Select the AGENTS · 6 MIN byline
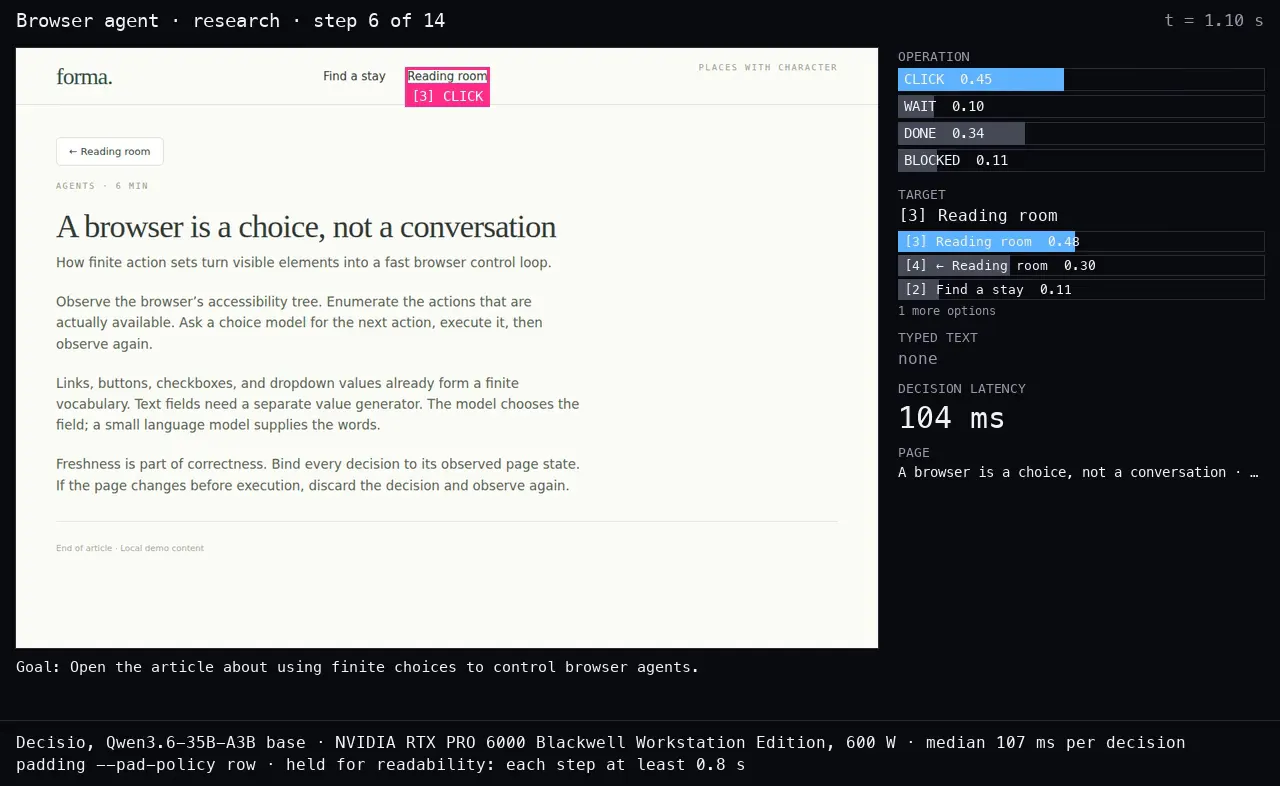The height and width of the screenshot is (786, 1280). 102,186
